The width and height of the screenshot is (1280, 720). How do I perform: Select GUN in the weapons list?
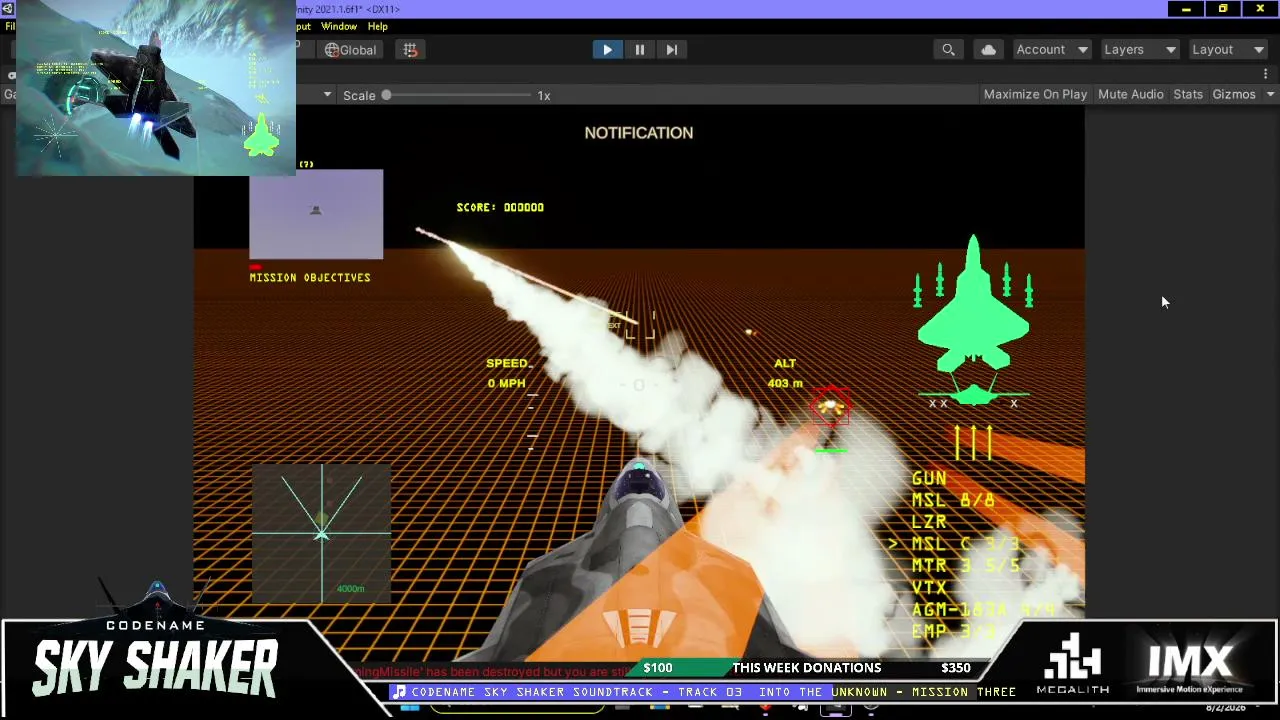pyautogui.click(x=929, y=479)
